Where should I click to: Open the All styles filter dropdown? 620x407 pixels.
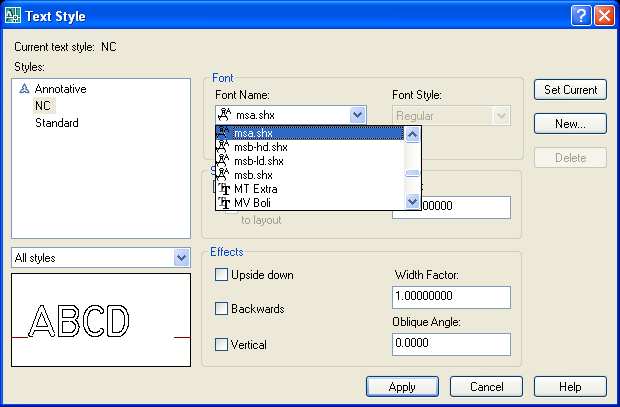coord(181,258)
